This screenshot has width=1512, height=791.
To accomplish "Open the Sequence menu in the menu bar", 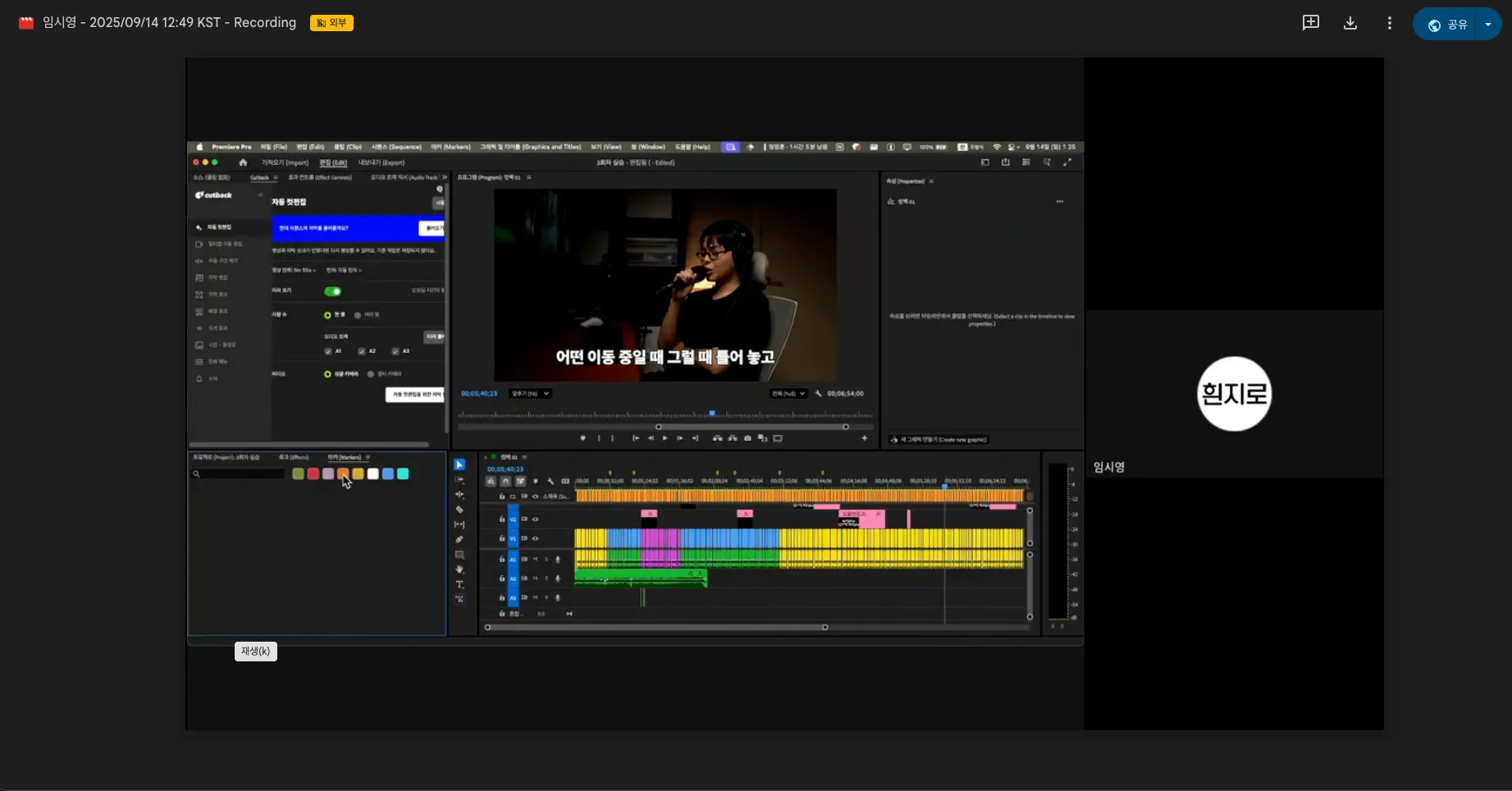I will pyautogui.click(x=396, y=148).
